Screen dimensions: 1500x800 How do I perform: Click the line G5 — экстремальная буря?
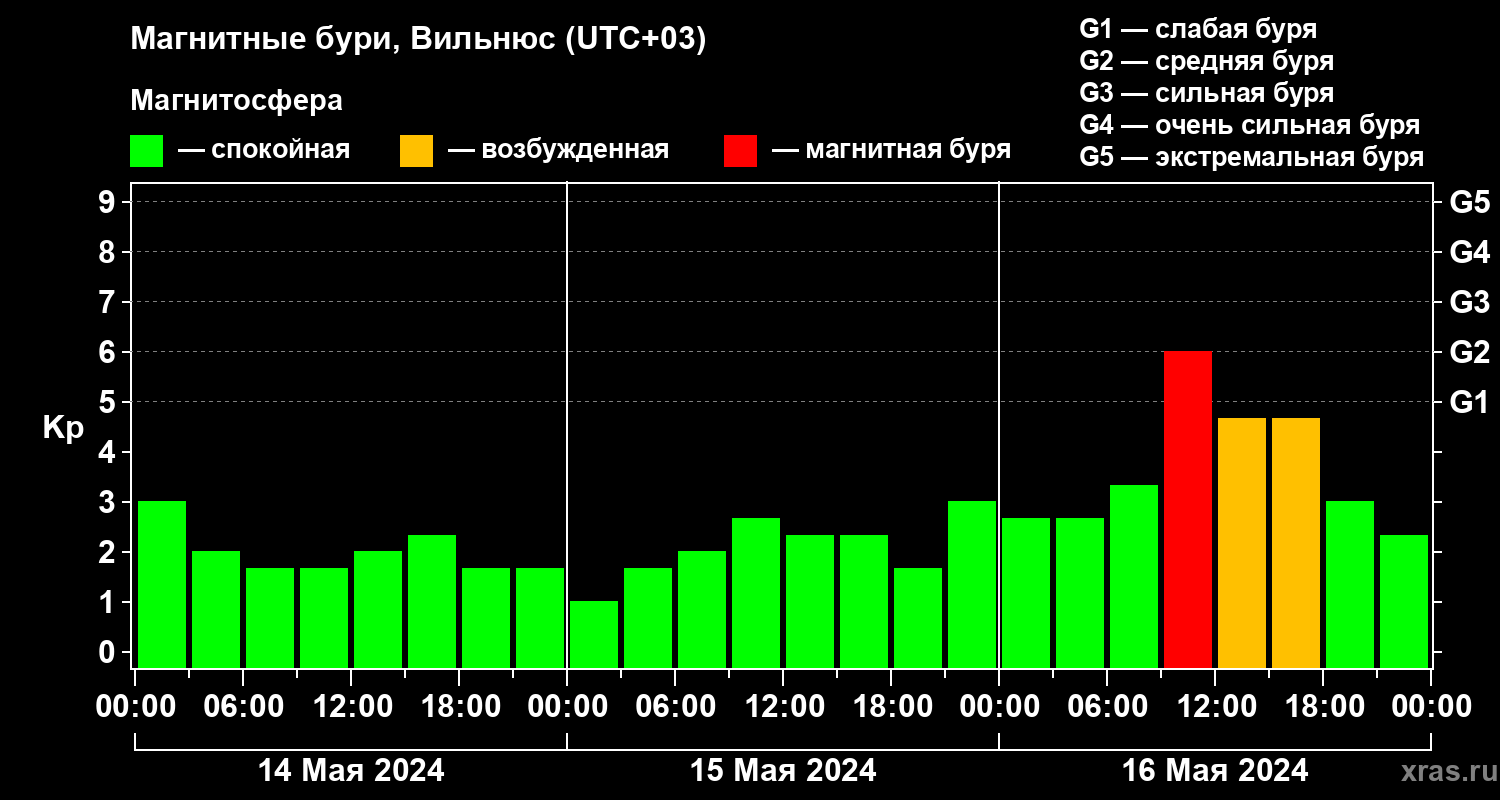1251,157
